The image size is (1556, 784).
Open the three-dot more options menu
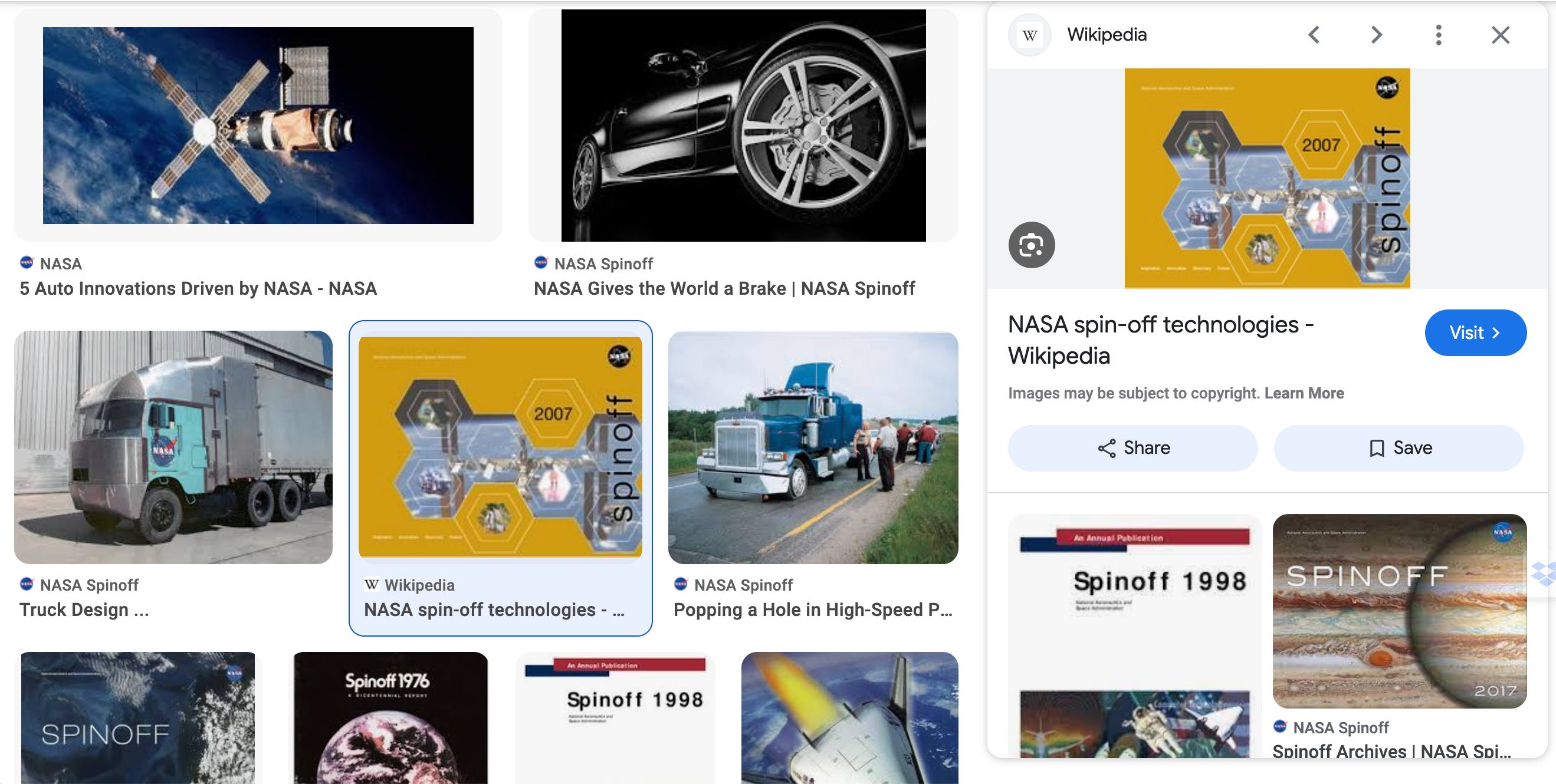click(x=1439, y=35)
